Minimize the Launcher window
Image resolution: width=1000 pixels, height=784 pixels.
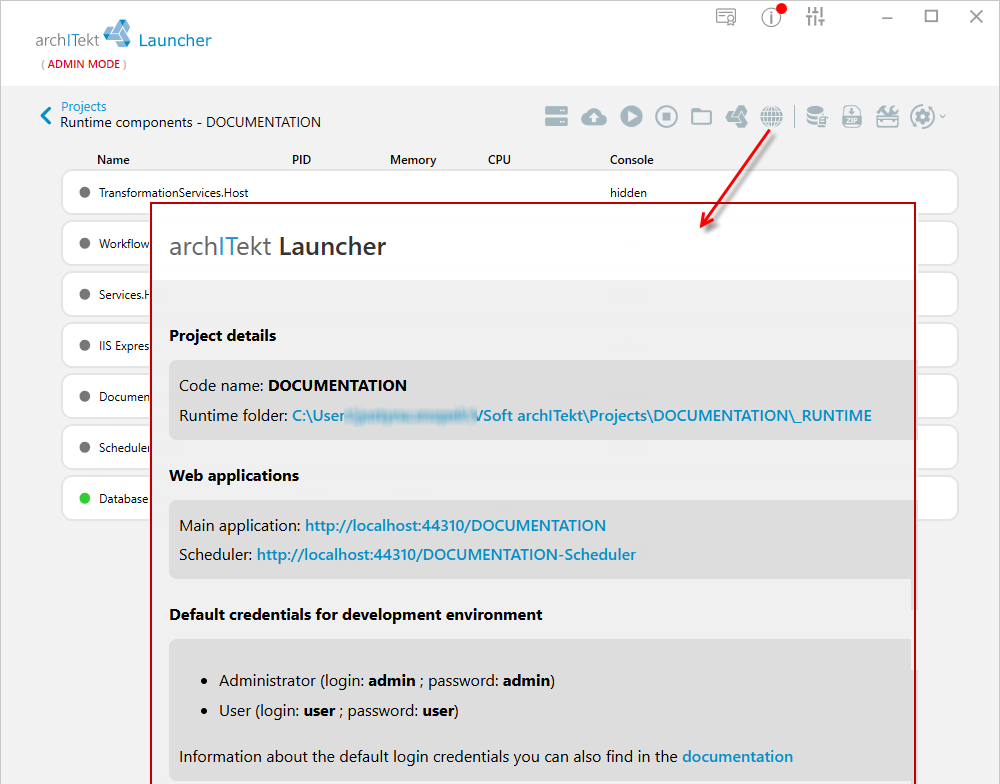pos(887,17)
